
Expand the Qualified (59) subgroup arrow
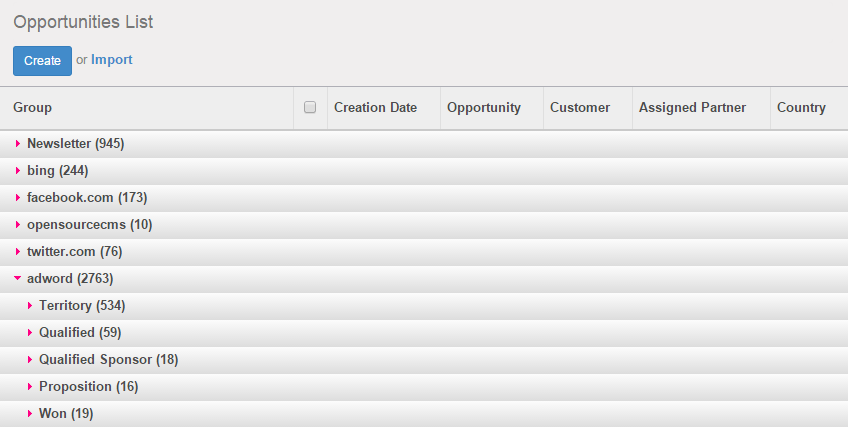pos(30,333)
